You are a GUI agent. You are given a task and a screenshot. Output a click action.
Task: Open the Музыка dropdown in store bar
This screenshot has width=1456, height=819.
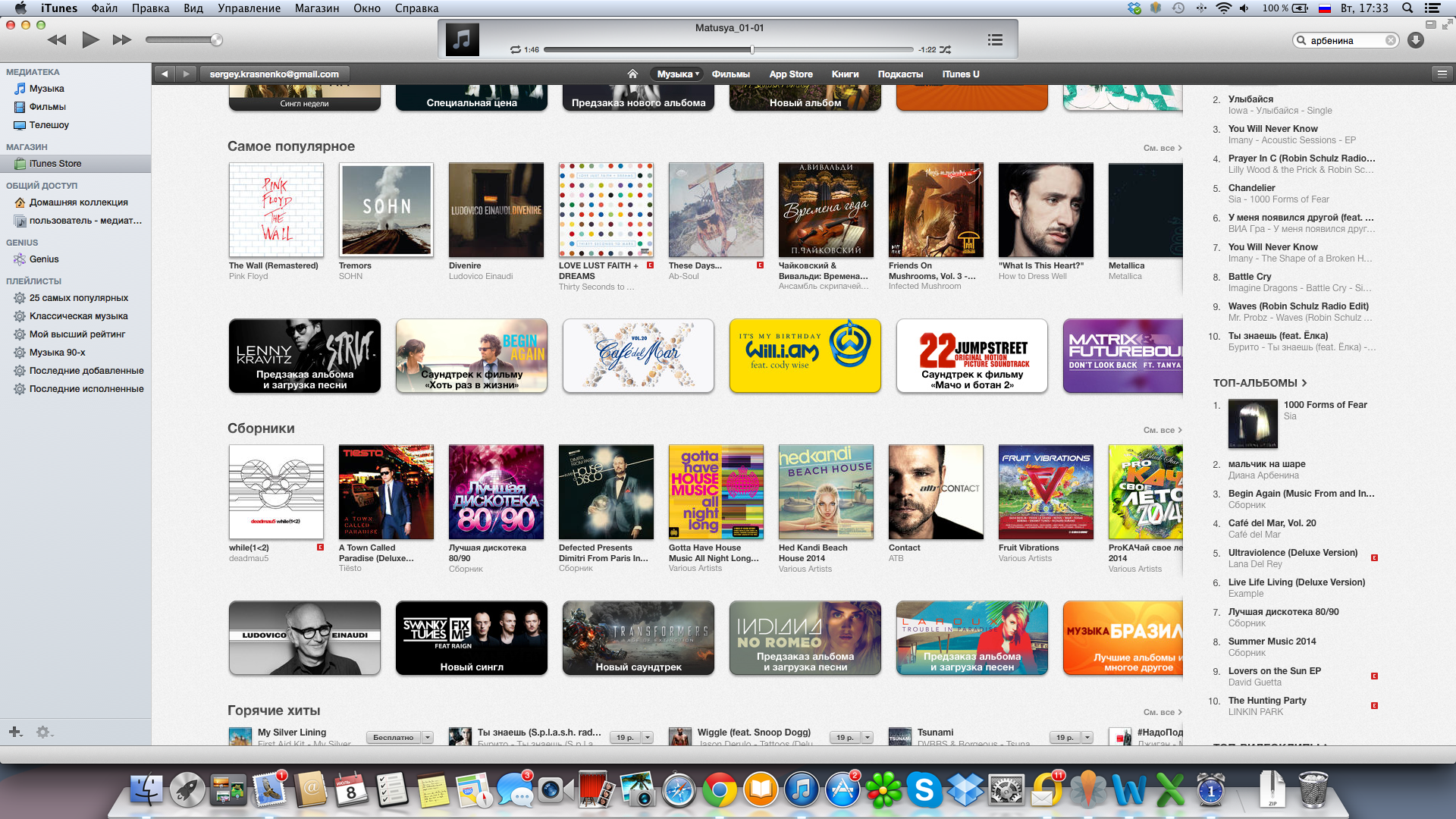point(677,74)
